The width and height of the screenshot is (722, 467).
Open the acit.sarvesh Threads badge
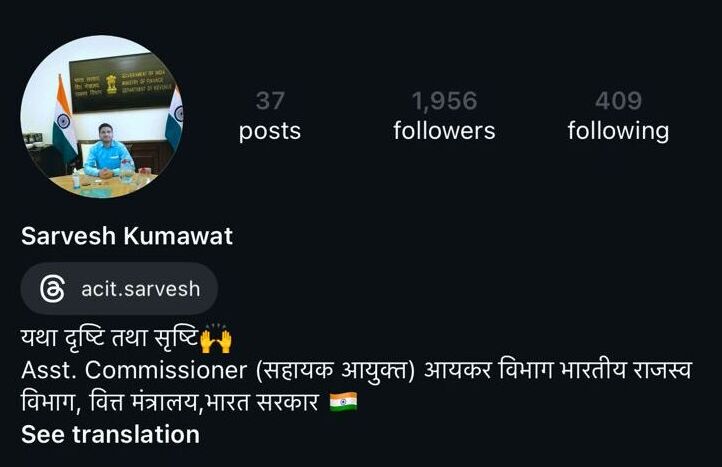point(119,289)
